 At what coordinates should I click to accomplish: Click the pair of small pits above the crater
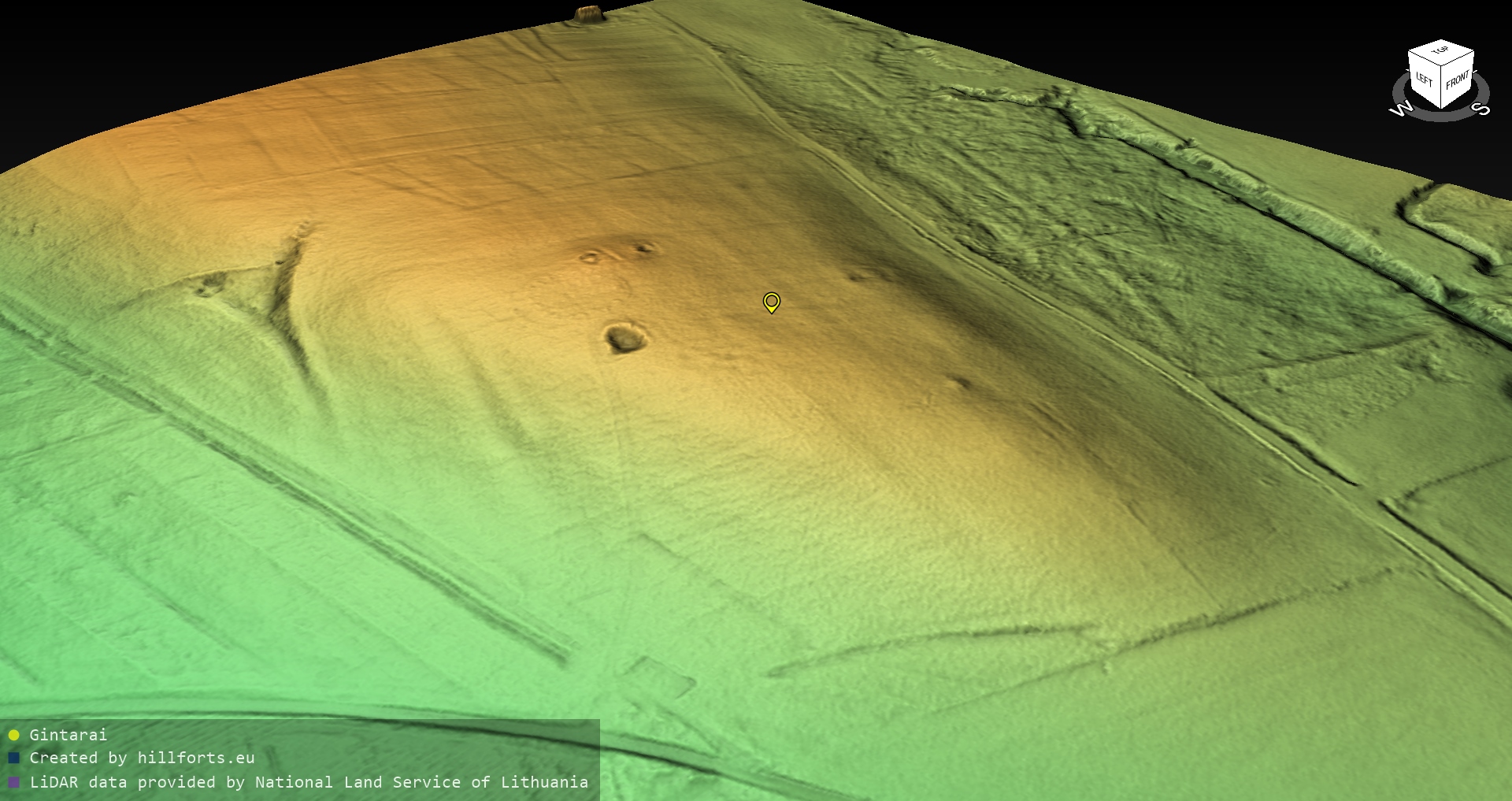pyautogui.click(x=617, y=252)
